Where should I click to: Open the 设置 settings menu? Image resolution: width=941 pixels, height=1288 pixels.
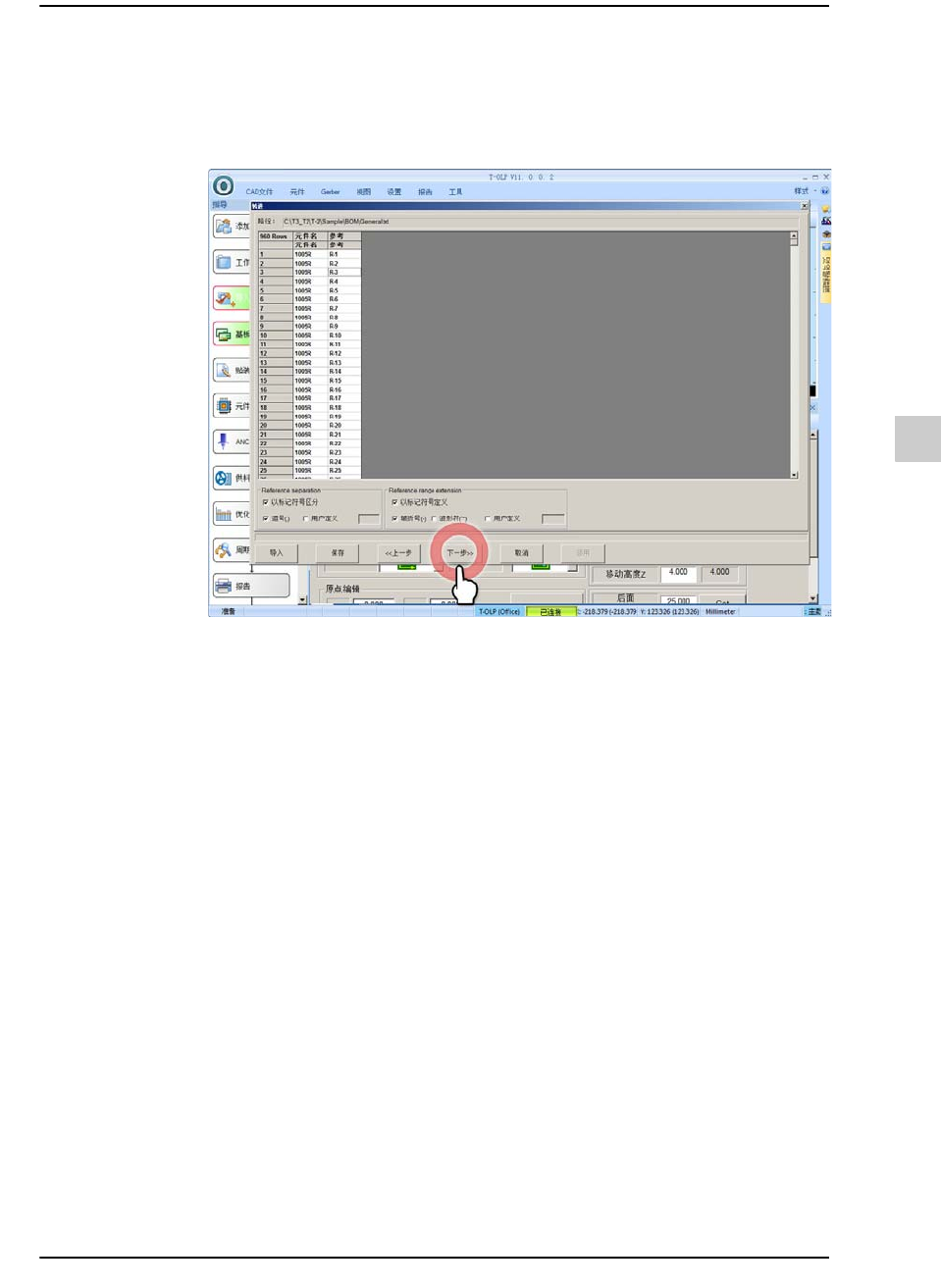point(394,192)
